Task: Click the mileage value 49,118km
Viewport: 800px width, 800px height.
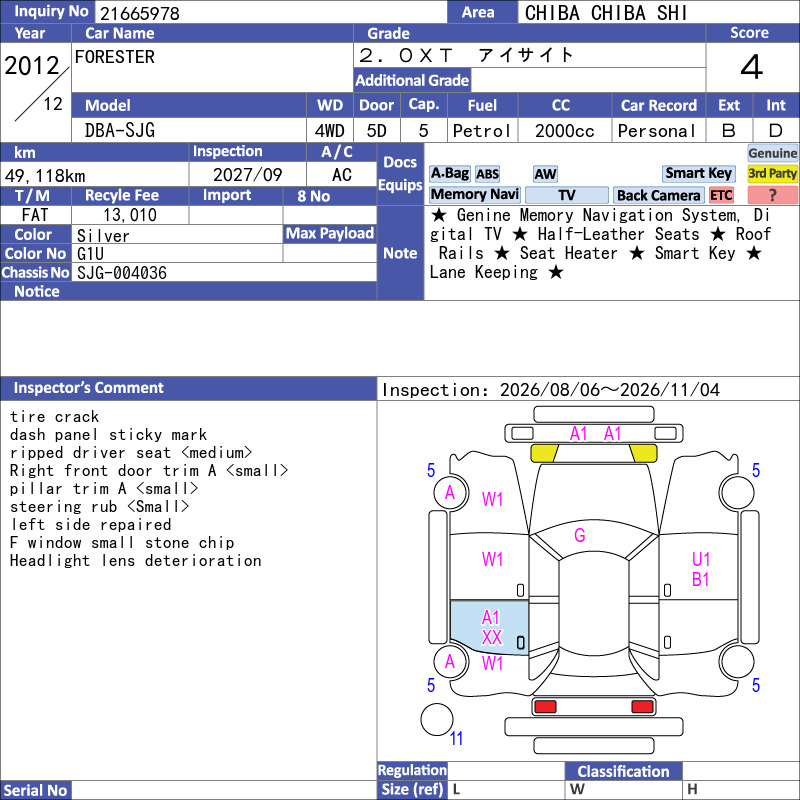Action: tap(45, 176)
